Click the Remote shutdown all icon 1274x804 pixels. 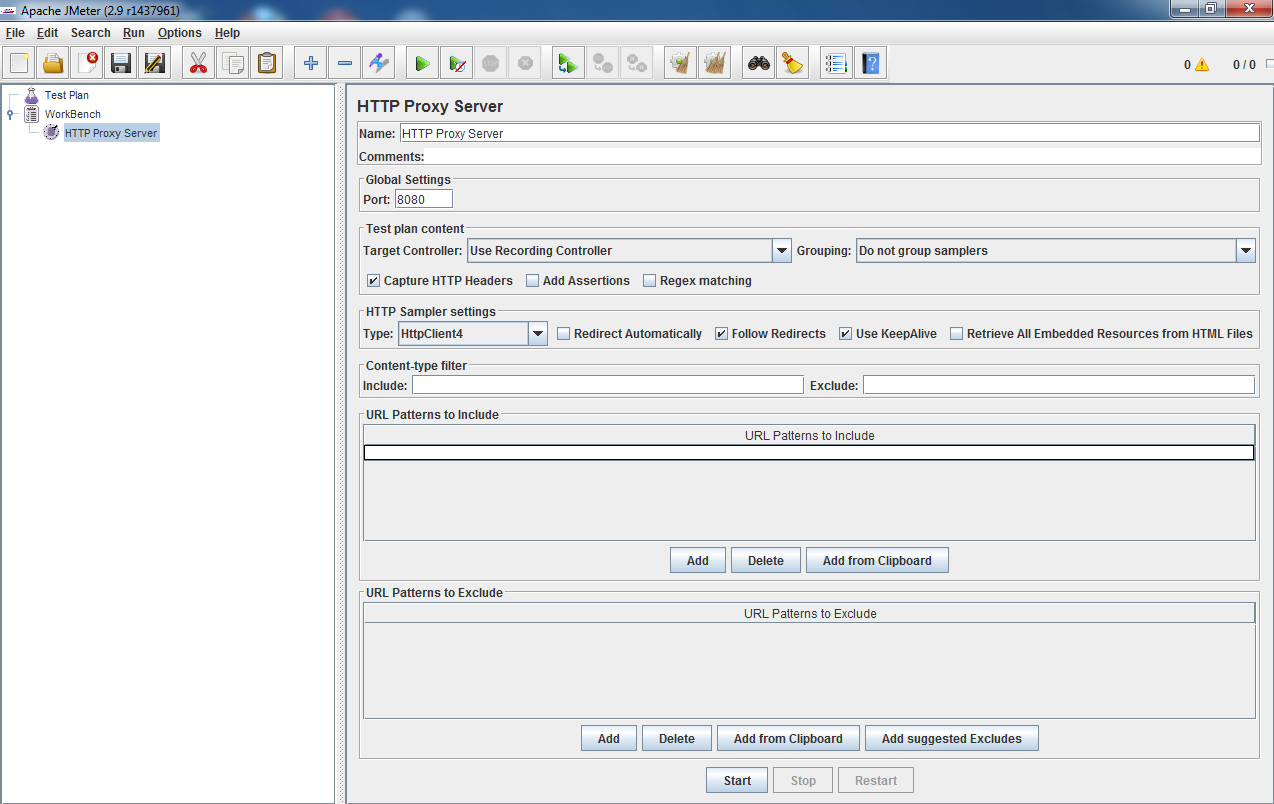pos(637,64)
